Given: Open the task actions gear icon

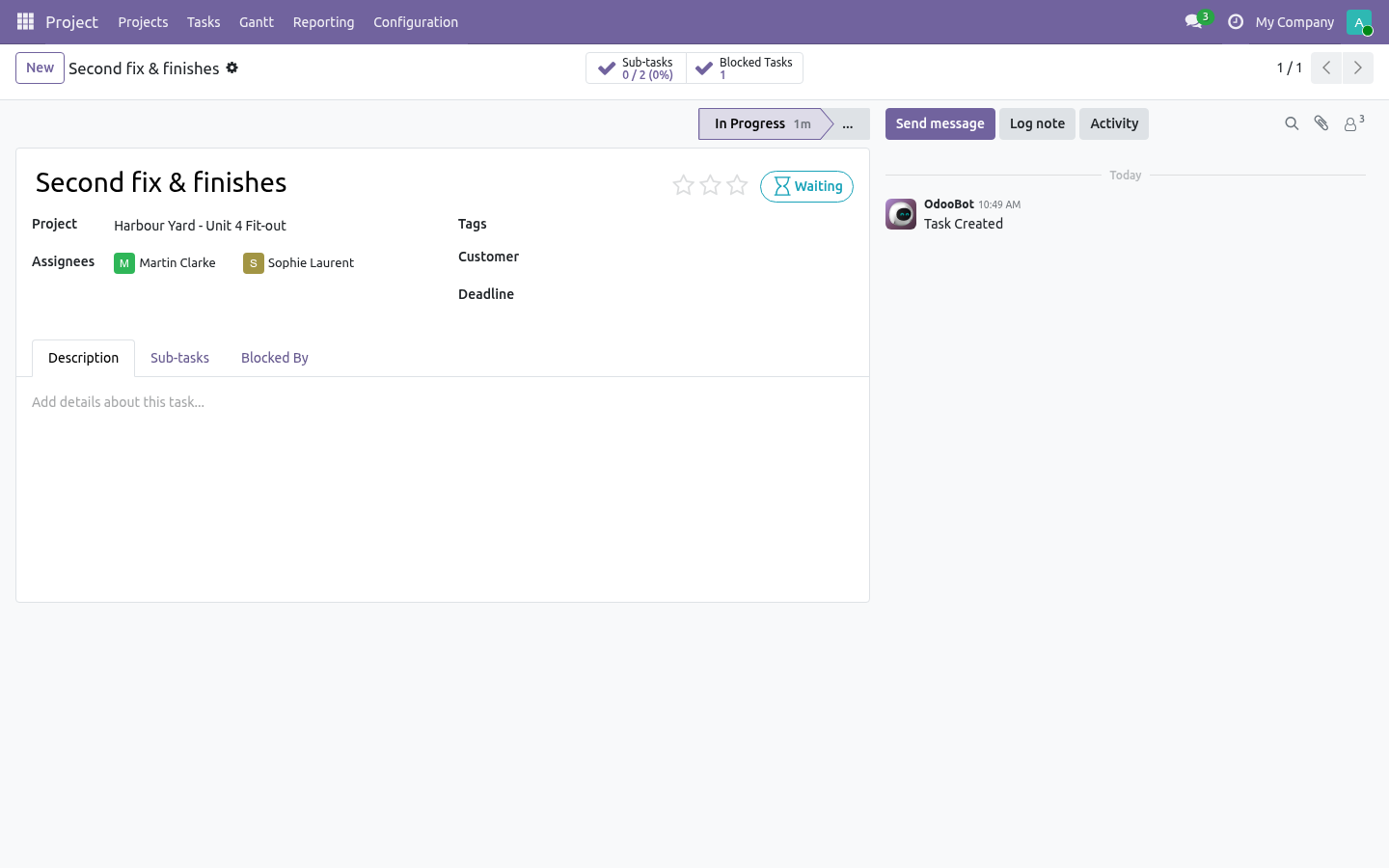Looking at the screenshot, I should [232, 68].
